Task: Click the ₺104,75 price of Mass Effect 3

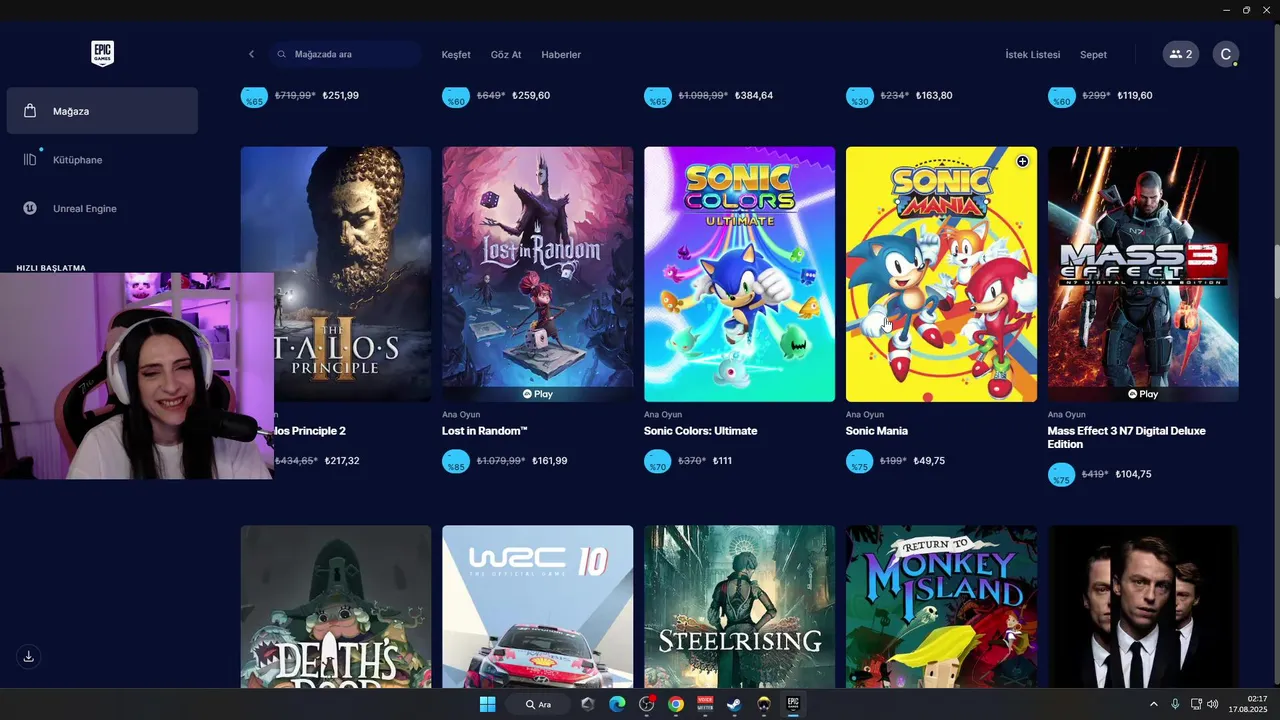Action: 1133,474
